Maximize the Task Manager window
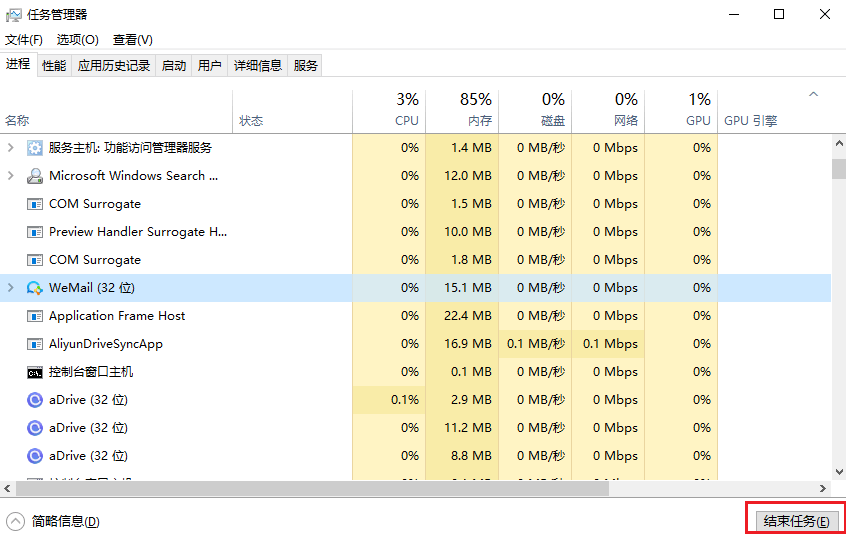 tap(779, 15)
